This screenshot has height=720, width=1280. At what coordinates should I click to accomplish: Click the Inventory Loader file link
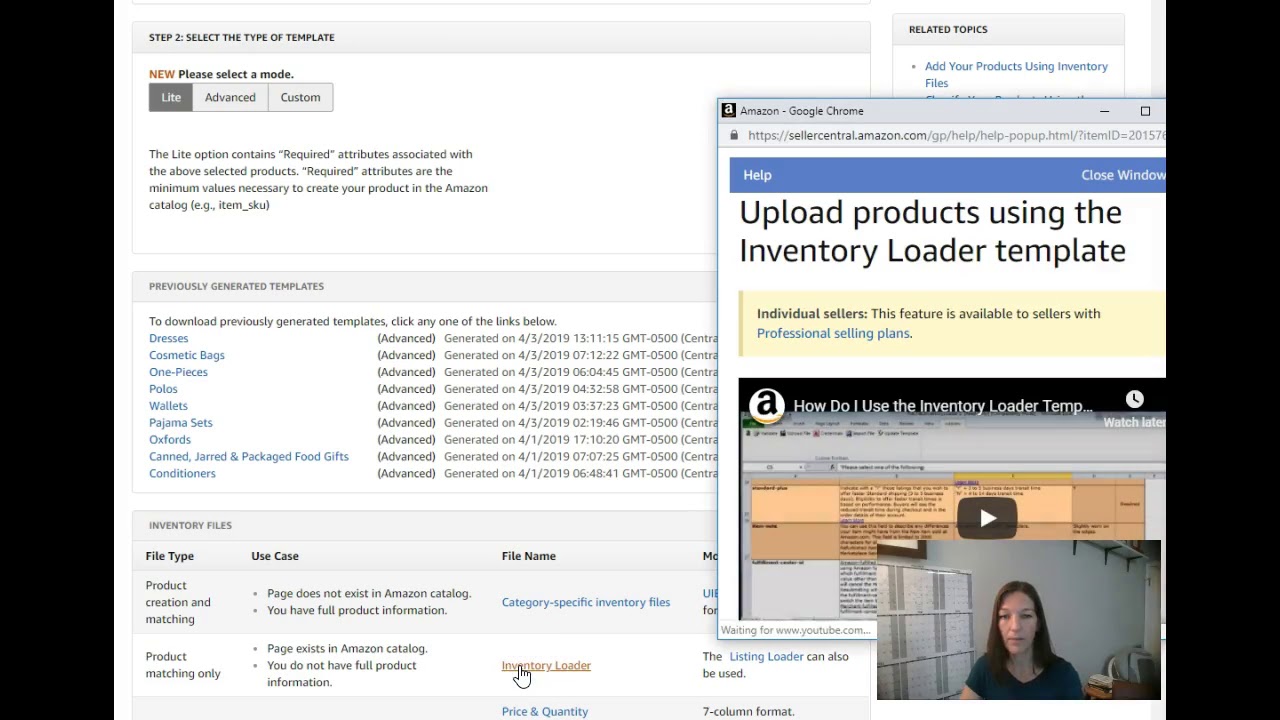click(546, 665)
